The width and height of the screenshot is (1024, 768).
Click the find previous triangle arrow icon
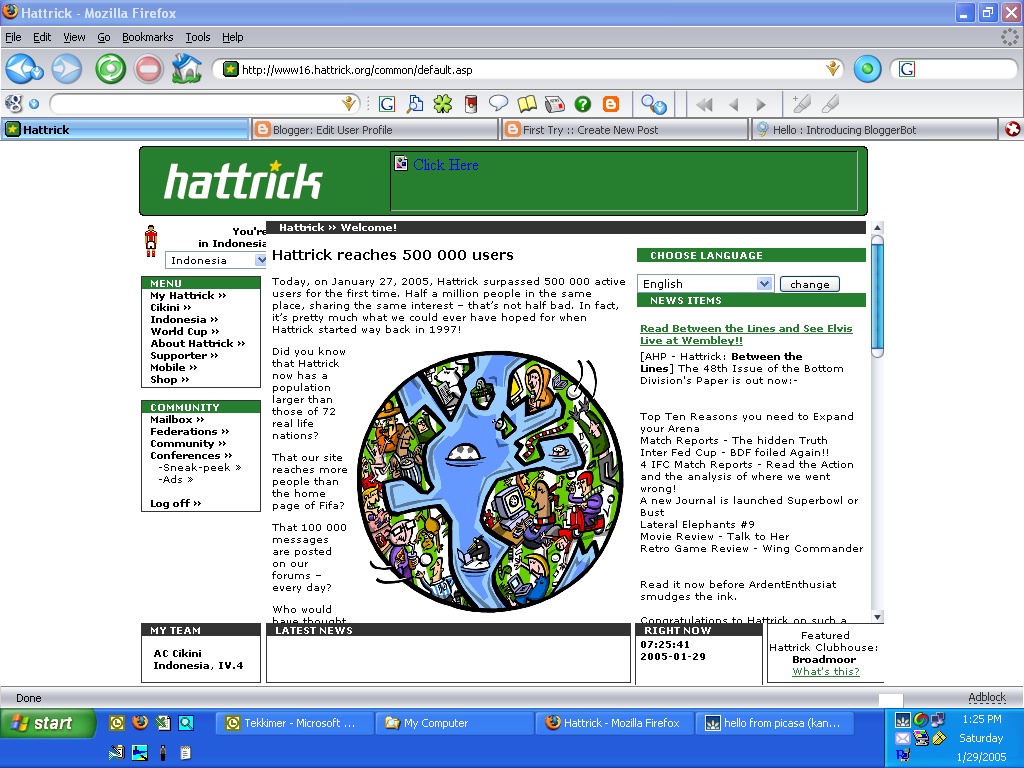point(733,104)
